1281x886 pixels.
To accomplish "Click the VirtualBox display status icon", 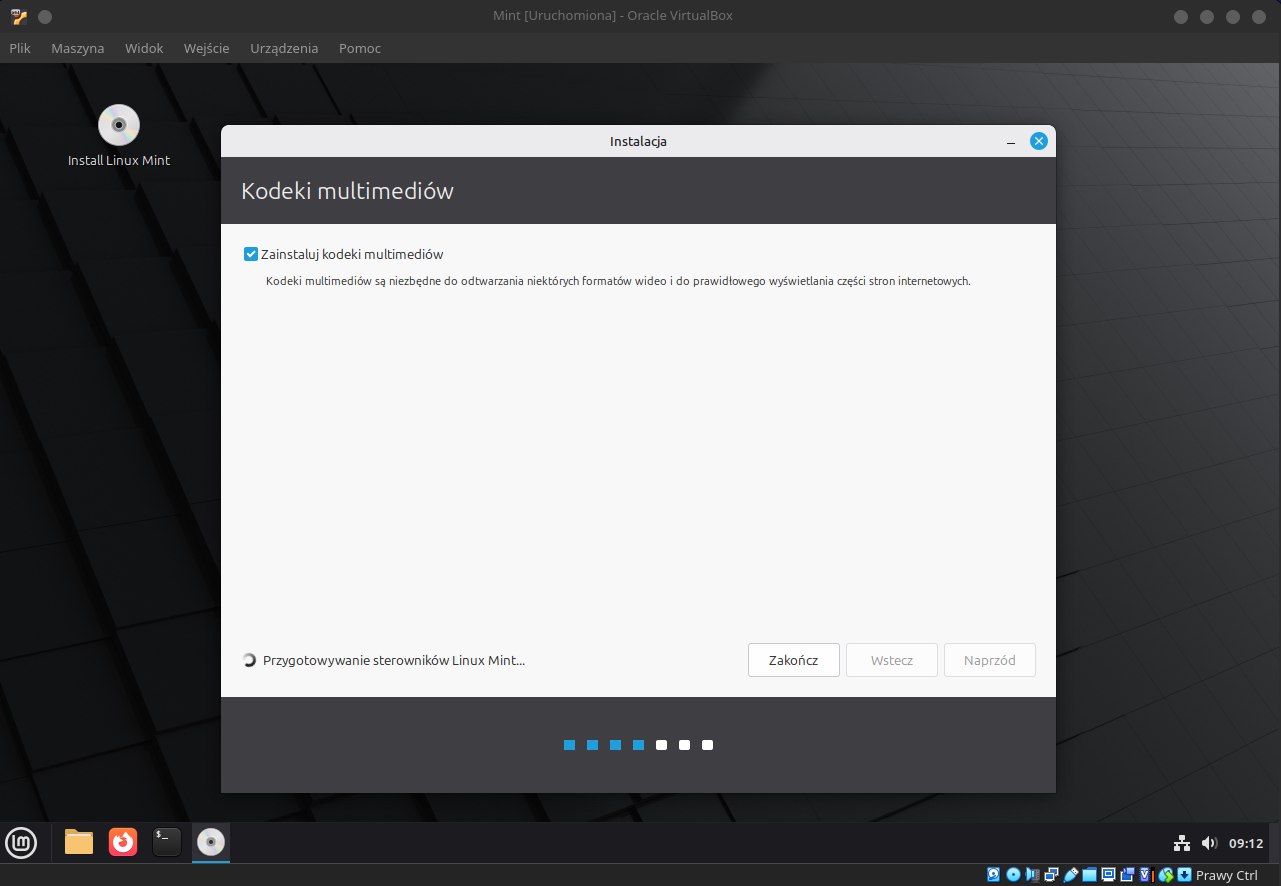I will [1108, 875].
